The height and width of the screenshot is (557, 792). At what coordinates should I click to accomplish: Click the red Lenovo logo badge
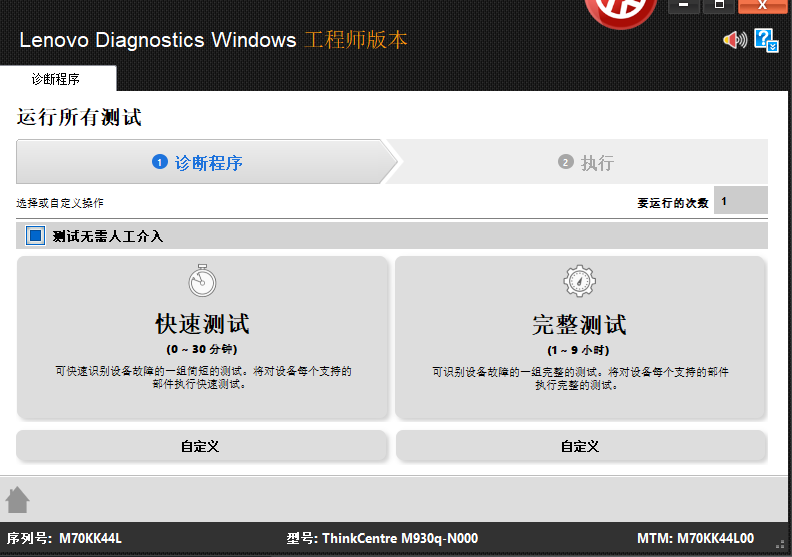tap(621, 13)
